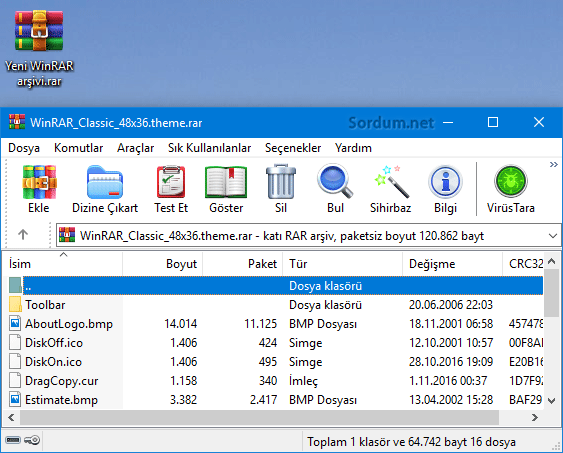Sort by the Tür column header
Viewport: 563px width, 453px height.
343,264
